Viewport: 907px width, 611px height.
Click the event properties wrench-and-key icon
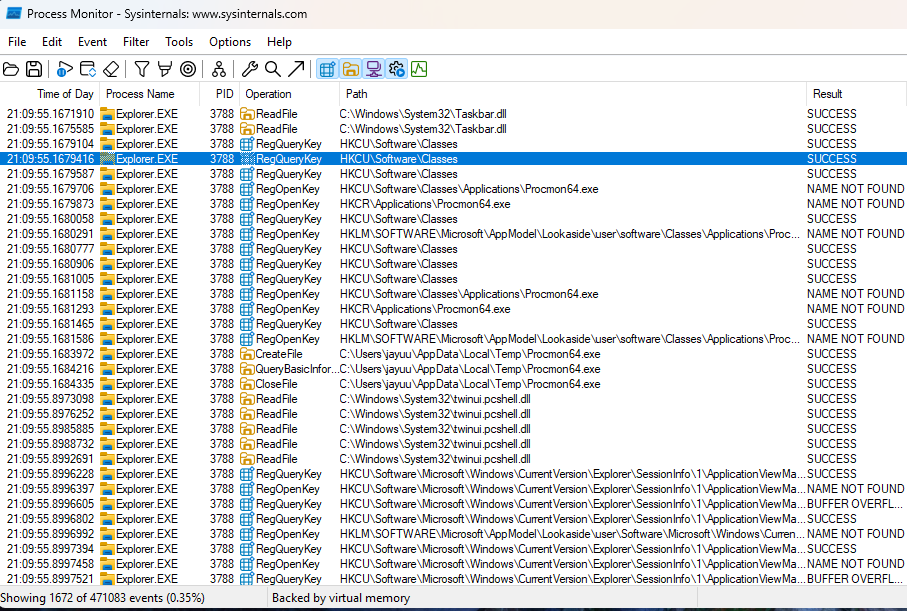[249, 69]
